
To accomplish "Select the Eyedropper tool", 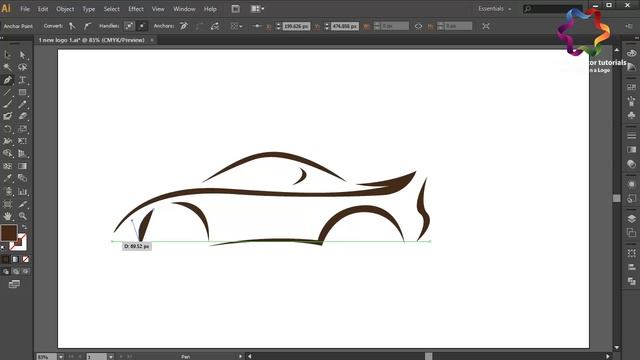I will coord(7,178).
